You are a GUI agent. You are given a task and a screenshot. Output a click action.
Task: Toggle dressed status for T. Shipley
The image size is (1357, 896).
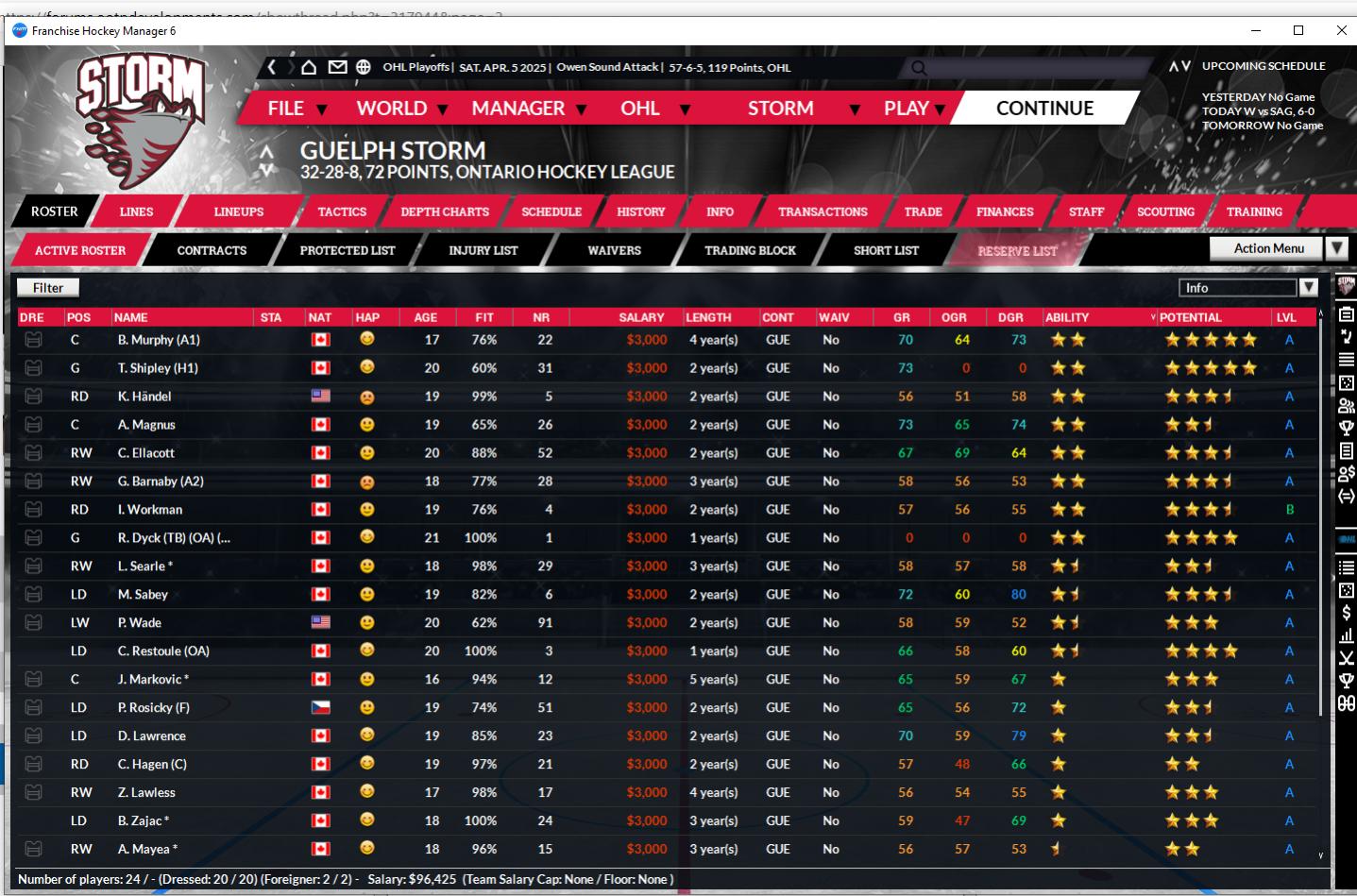[x=33, y=368]
